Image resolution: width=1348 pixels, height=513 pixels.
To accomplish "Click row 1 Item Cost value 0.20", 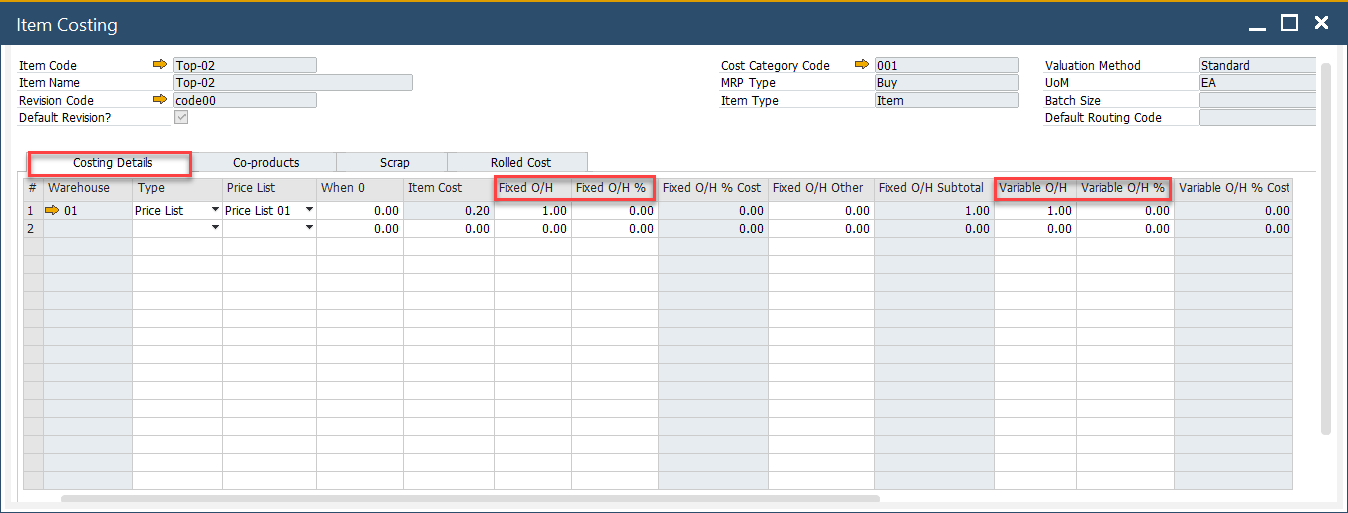I will pos(449,211).
